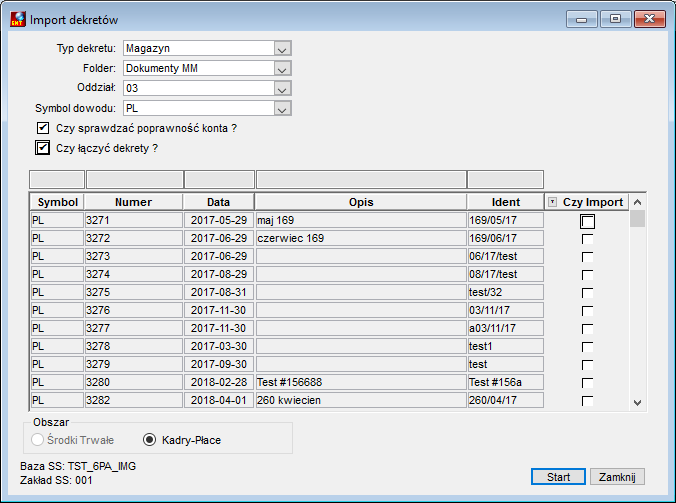Check Czy Import for row 3280
This screenshot has height=503, width=676.
[587, 383]
